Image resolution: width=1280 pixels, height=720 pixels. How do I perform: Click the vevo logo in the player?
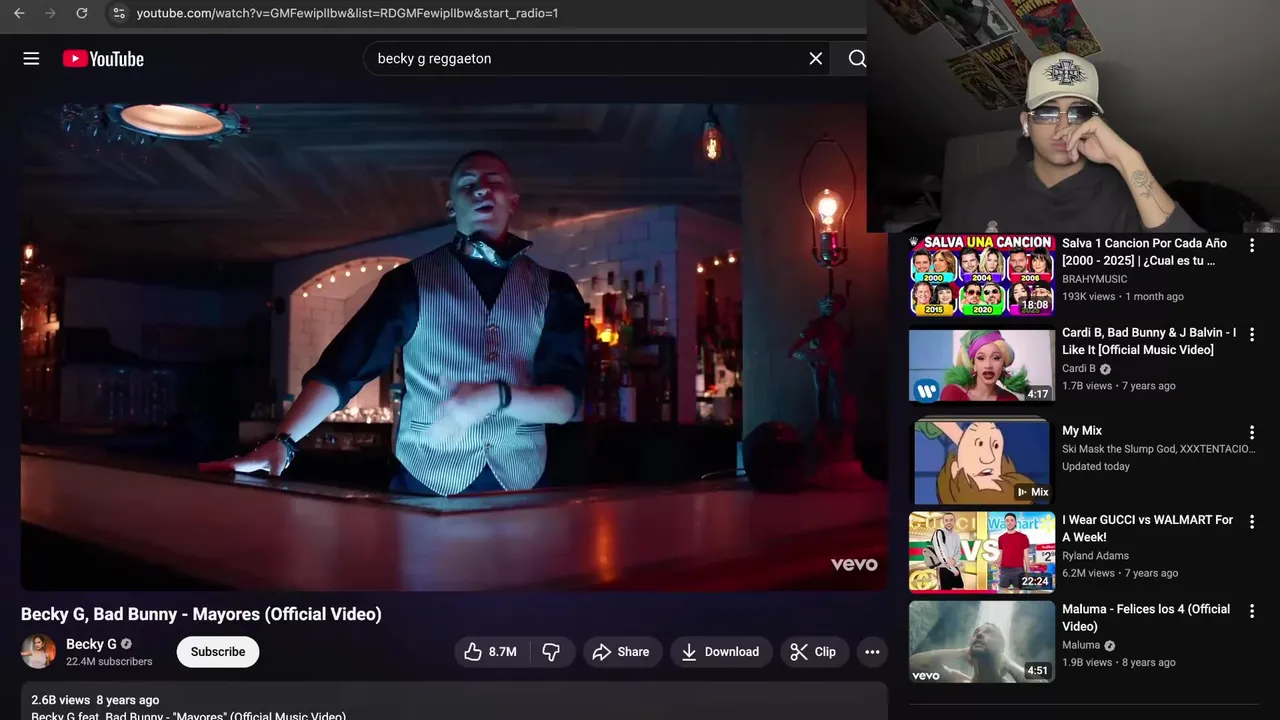pos(854,565)
